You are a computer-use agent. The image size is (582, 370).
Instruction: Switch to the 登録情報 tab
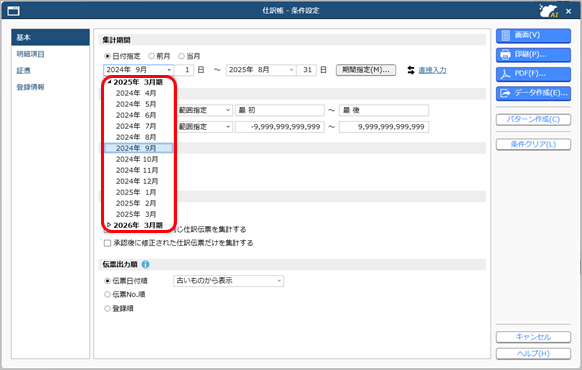(x=30, y=87)
